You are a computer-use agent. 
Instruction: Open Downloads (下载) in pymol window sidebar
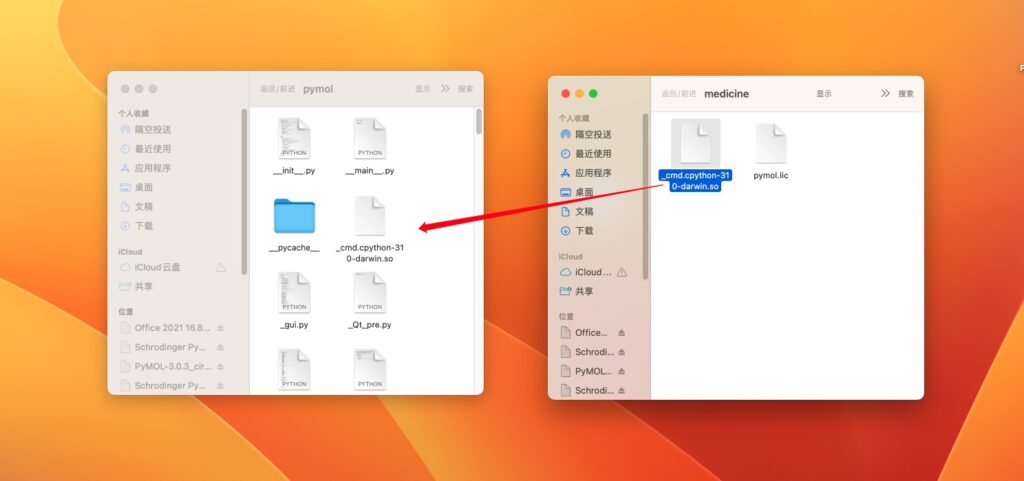[x=136, y=226]
